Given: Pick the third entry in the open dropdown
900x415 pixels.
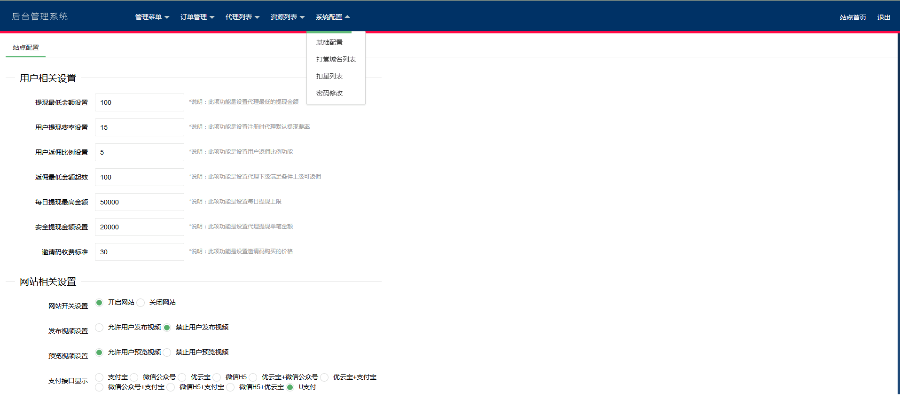Looking at the screenshot, I should 329,76.
